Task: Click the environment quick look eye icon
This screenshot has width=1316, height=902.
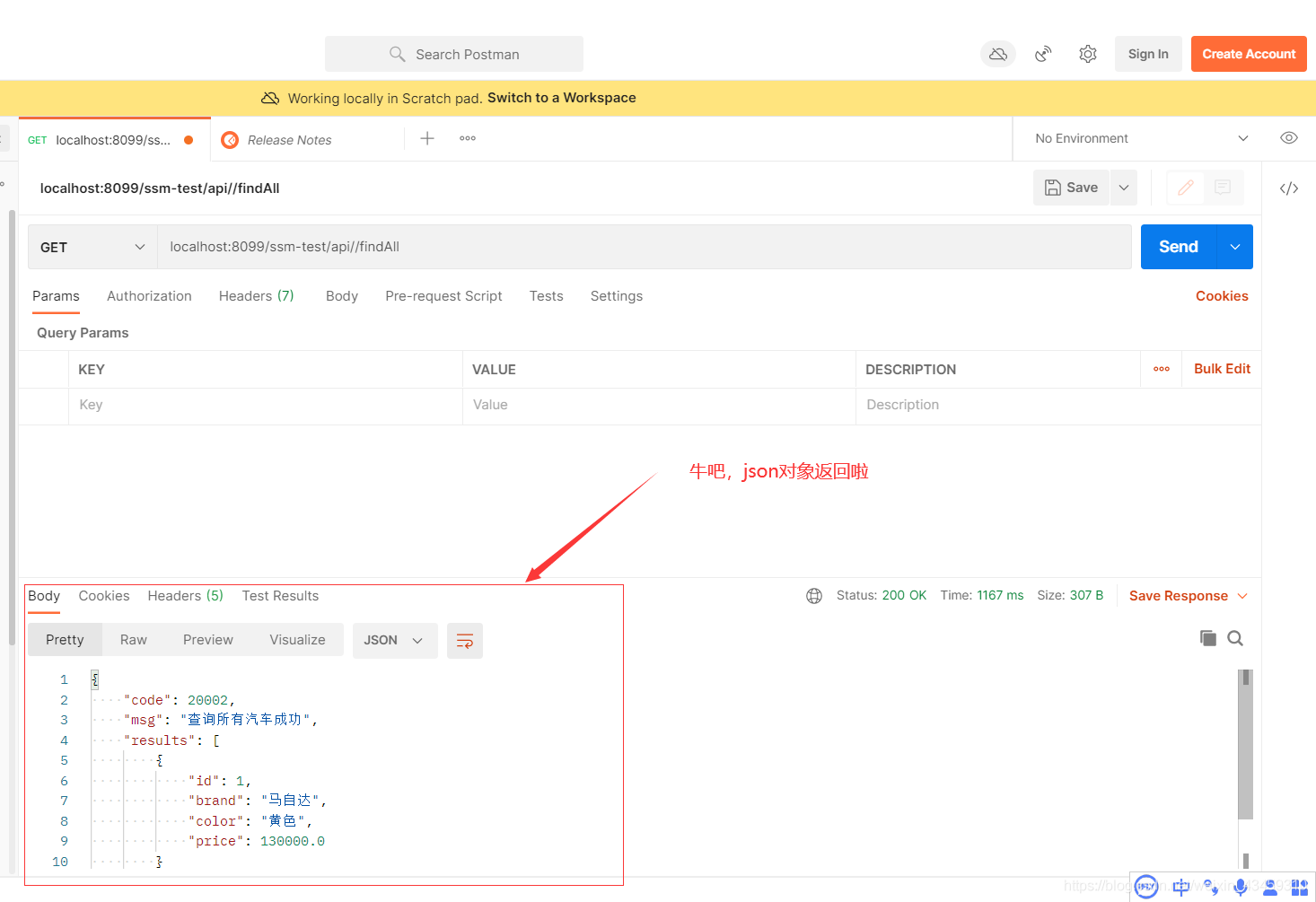Action: [x=1289, y=138]
